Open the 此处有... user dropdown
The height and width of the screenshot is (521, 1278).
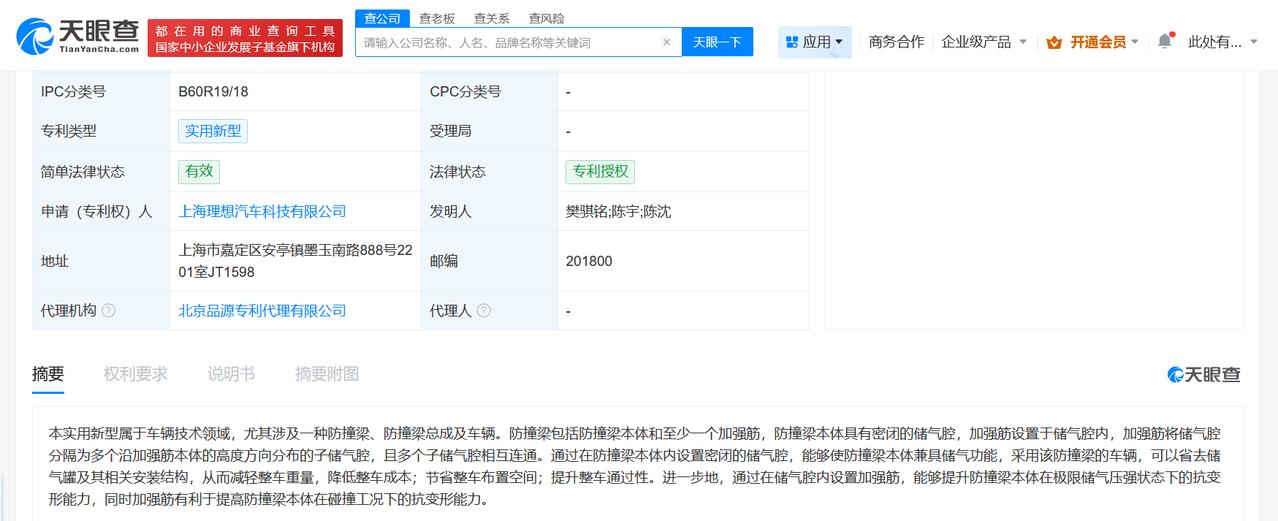(x=1221, y=42)
